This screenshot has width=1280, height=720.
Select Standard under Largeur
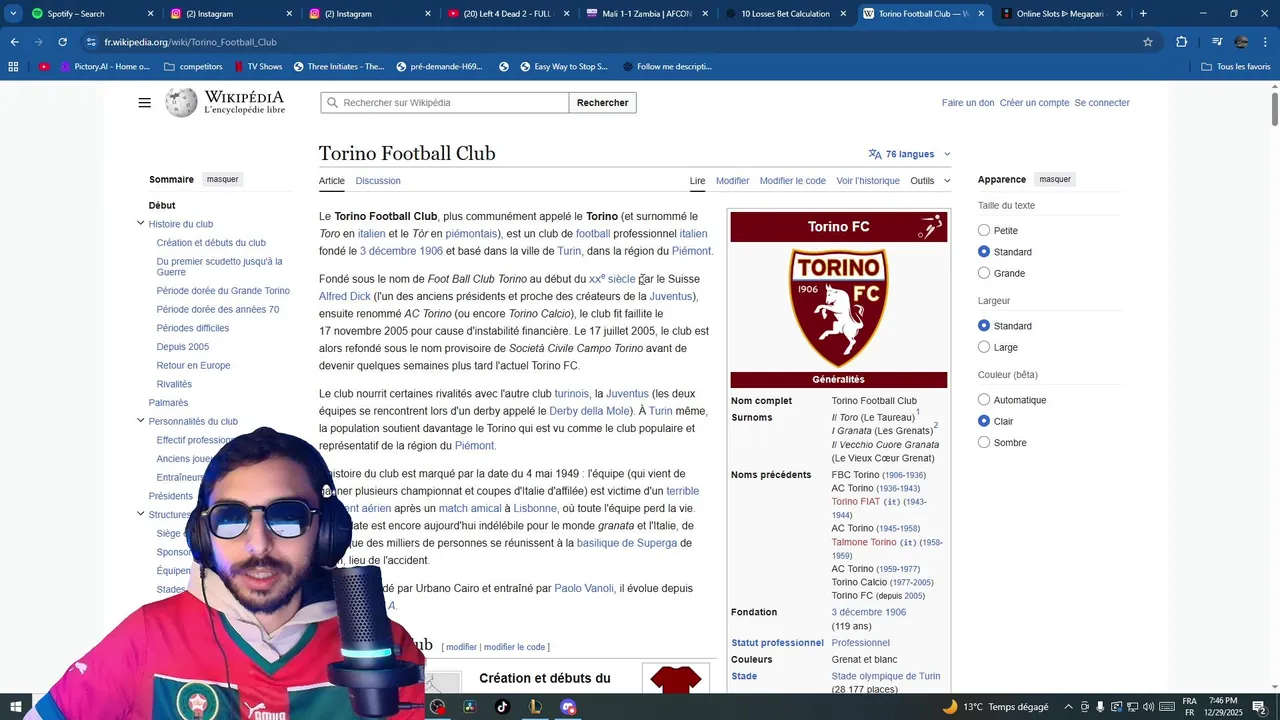pyautogui.click(x=984, y=326)
